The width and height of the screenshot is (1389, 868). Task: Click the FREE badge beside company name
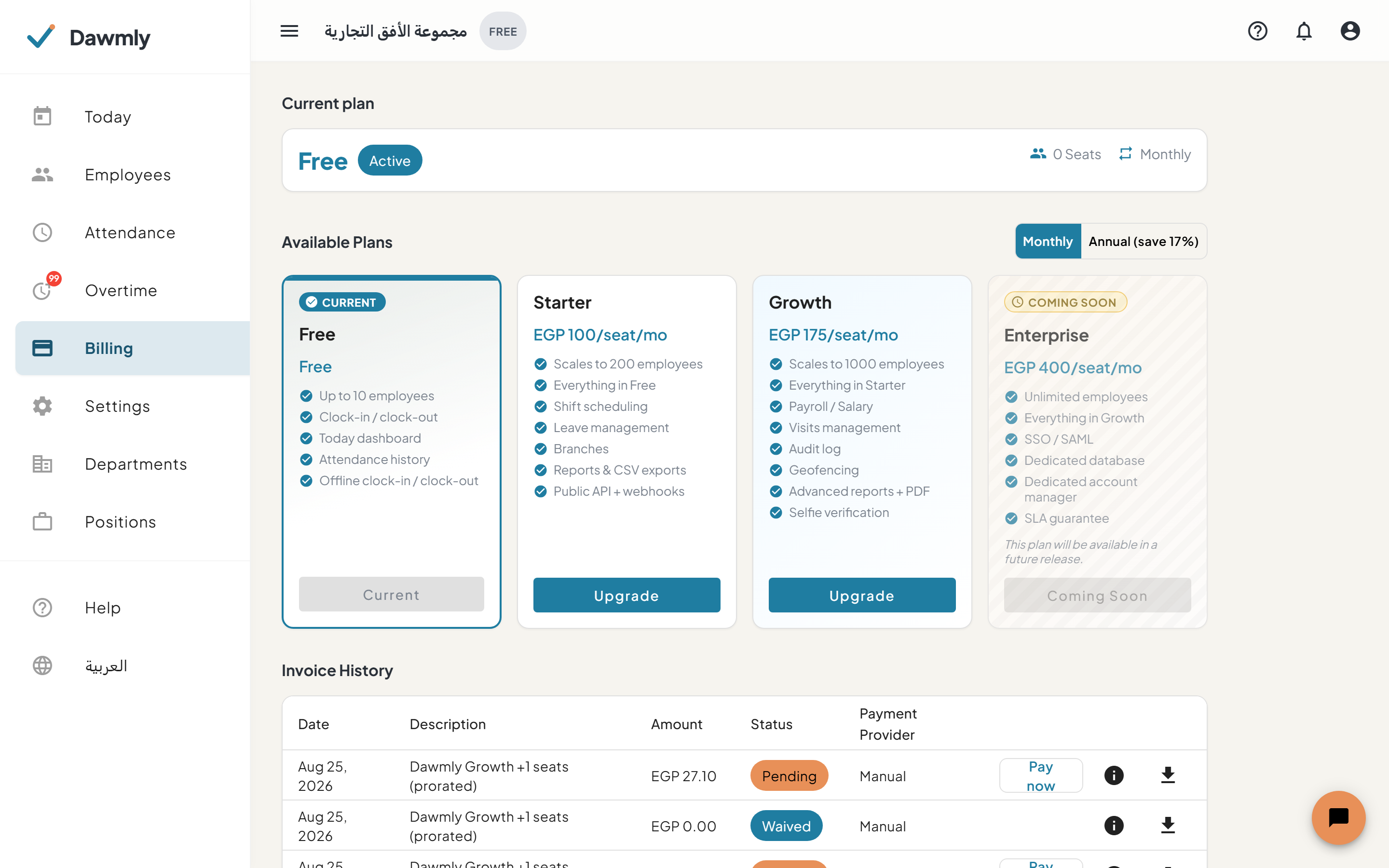click(503, 31)
